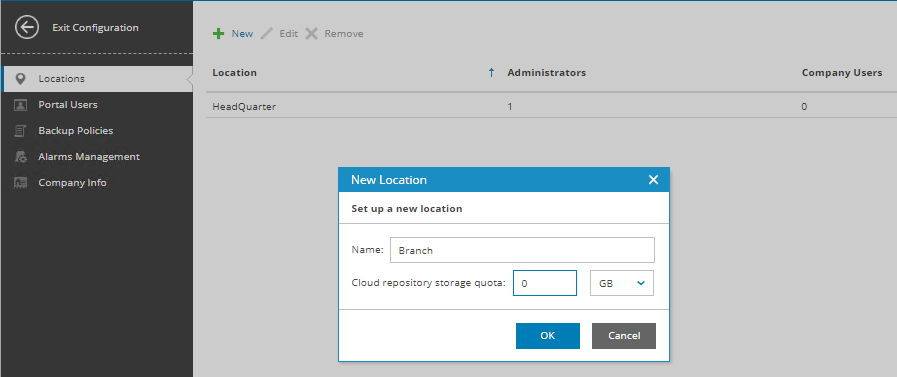Focus the storage quota number field
Image resolution: width=897 pixels, height=377 pixels.
(x=545, y=283)
